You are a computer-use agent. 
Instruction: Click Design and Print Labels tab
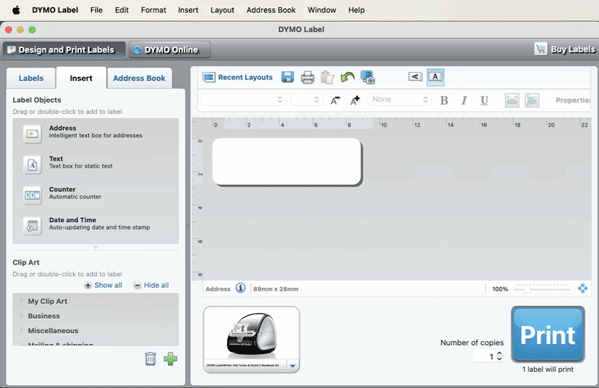[x=64, y=50]
